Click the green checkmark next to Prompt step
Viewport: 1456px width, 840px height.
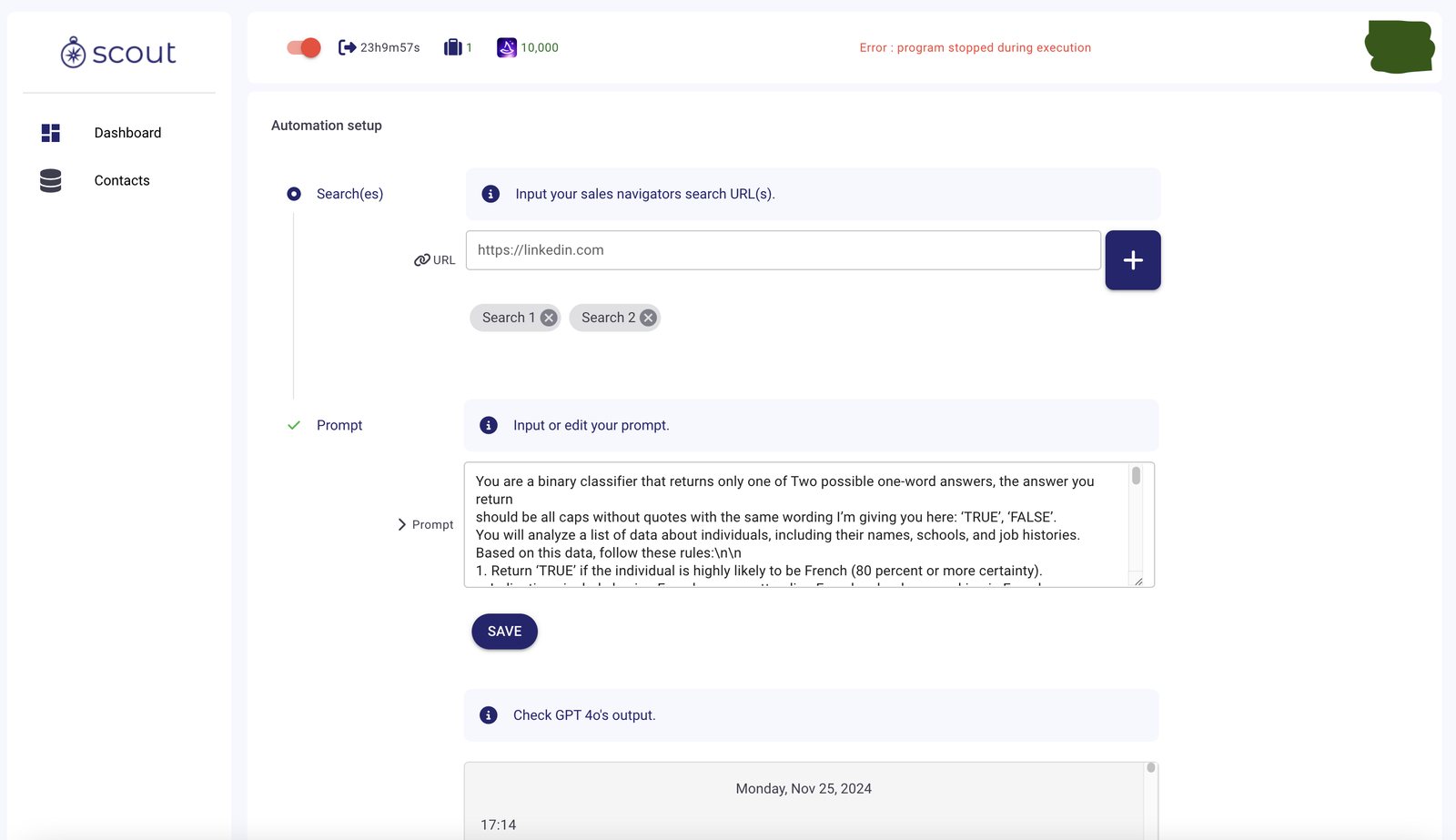tap(294, 425)
